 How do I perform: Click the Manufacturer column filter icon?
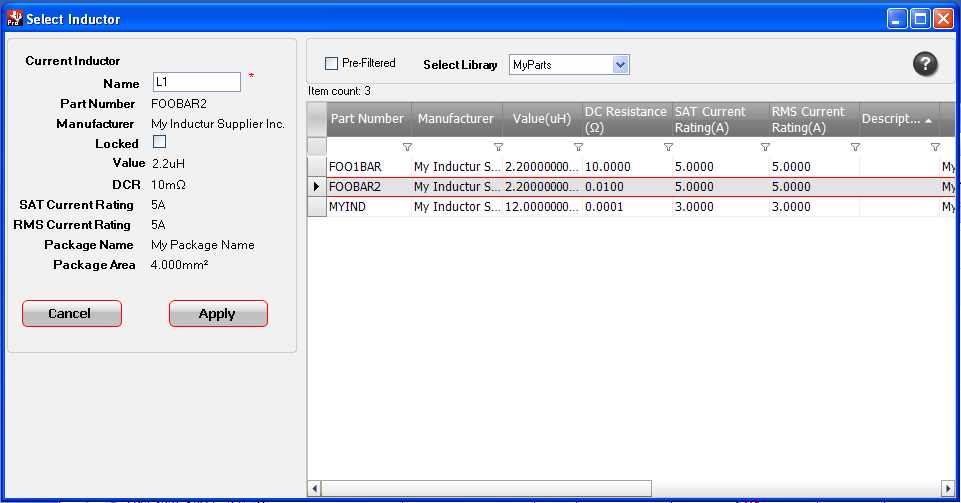tap(498, 147)
